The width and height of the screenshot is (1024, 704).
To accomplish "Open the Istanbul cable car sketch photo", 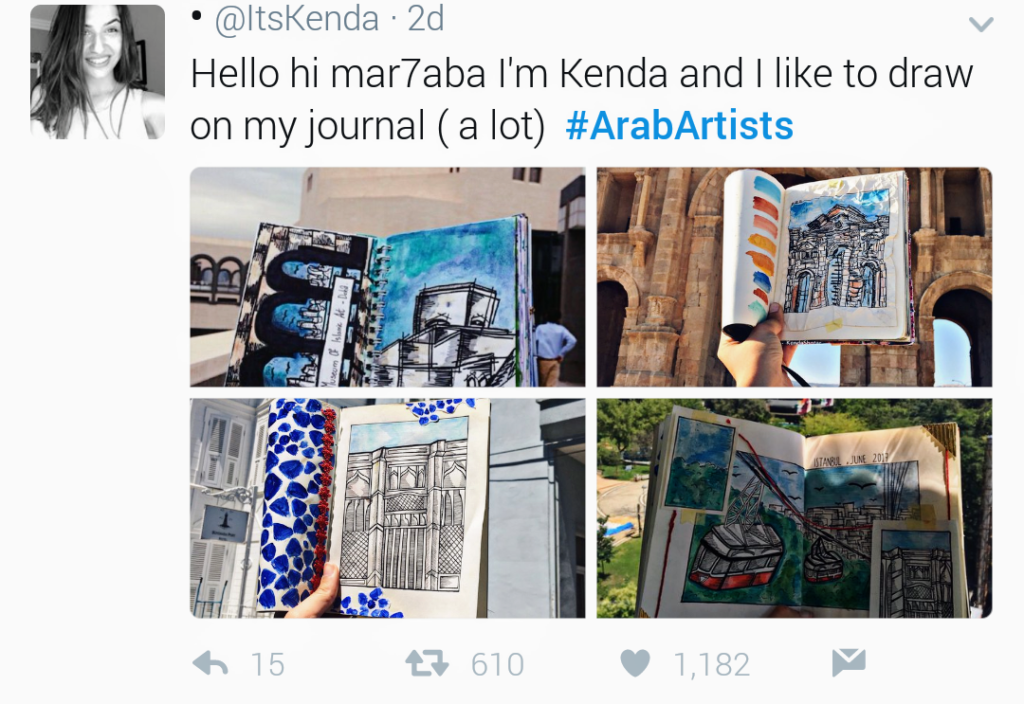I will [x=794, y=508].
